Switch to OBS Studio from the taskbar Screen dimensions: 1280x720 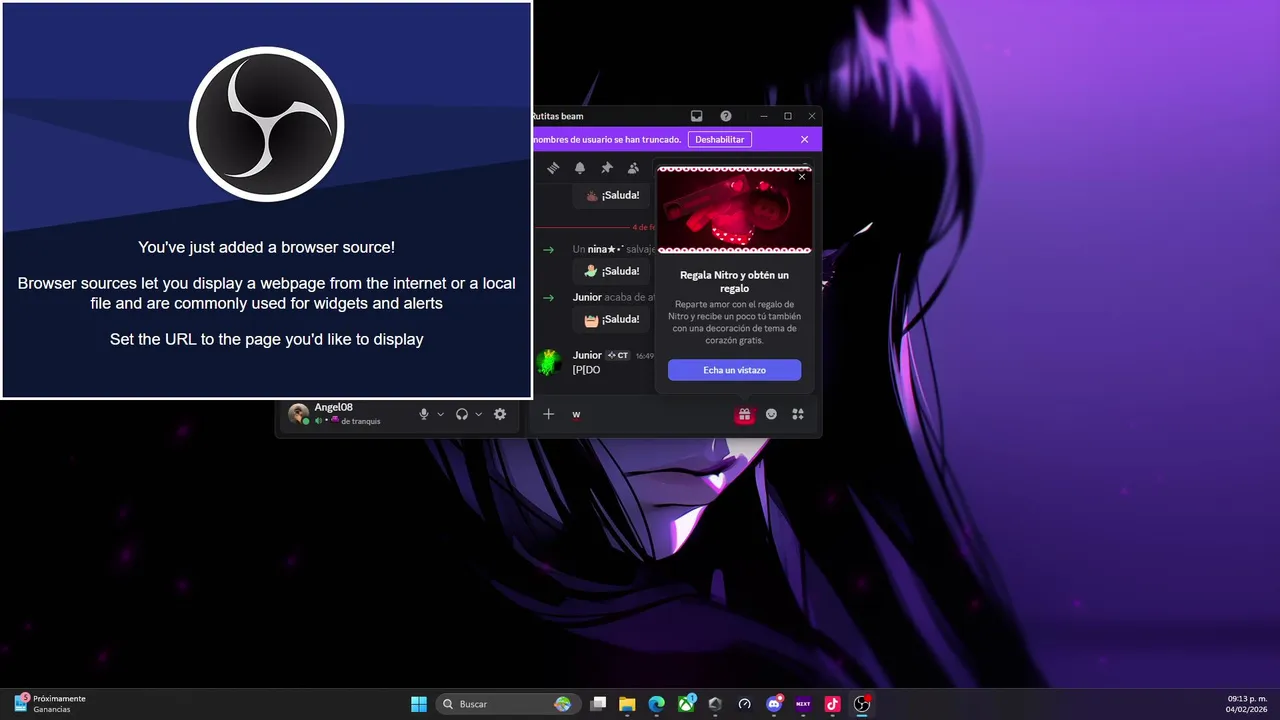[x=862, y=704]
